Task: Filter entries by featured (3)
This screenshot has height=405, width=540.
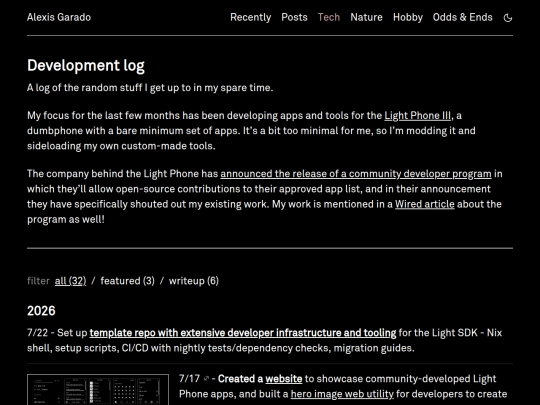Action: (x=127, y=281)
